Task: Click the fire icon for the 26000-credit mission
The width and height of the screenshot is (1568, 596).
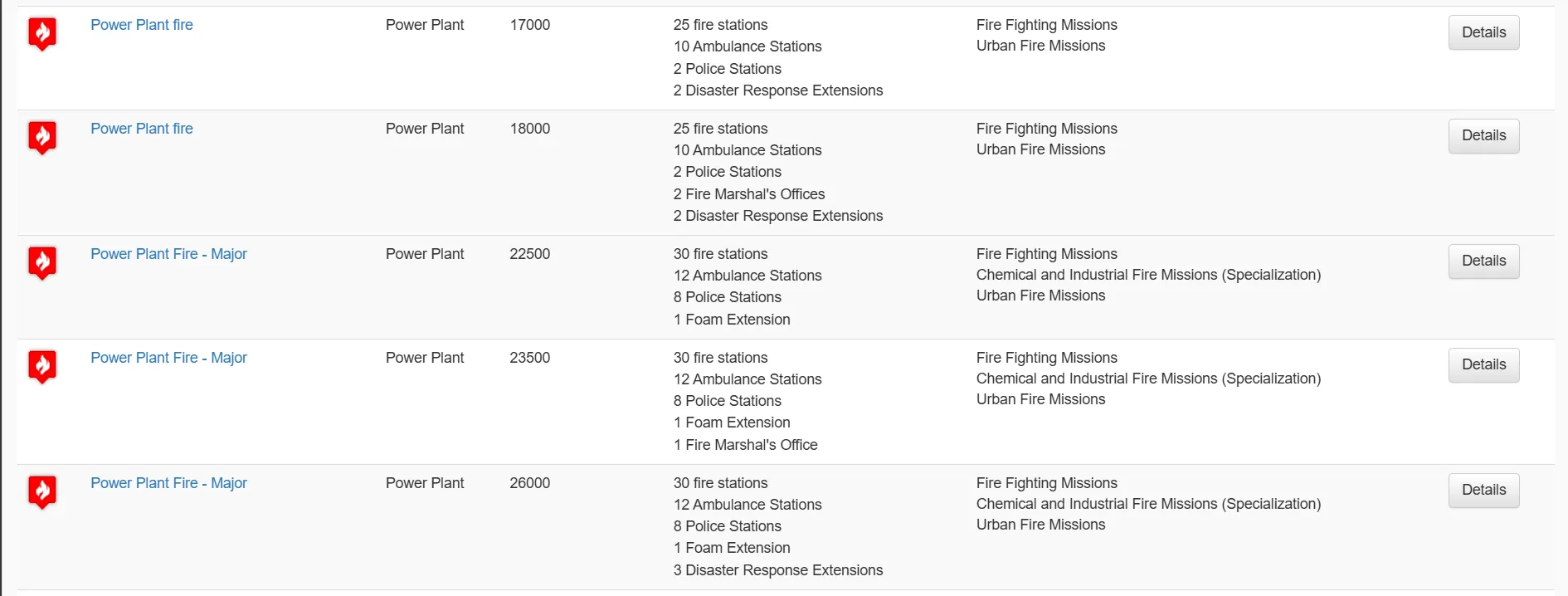Action: (x=42, y=492)
